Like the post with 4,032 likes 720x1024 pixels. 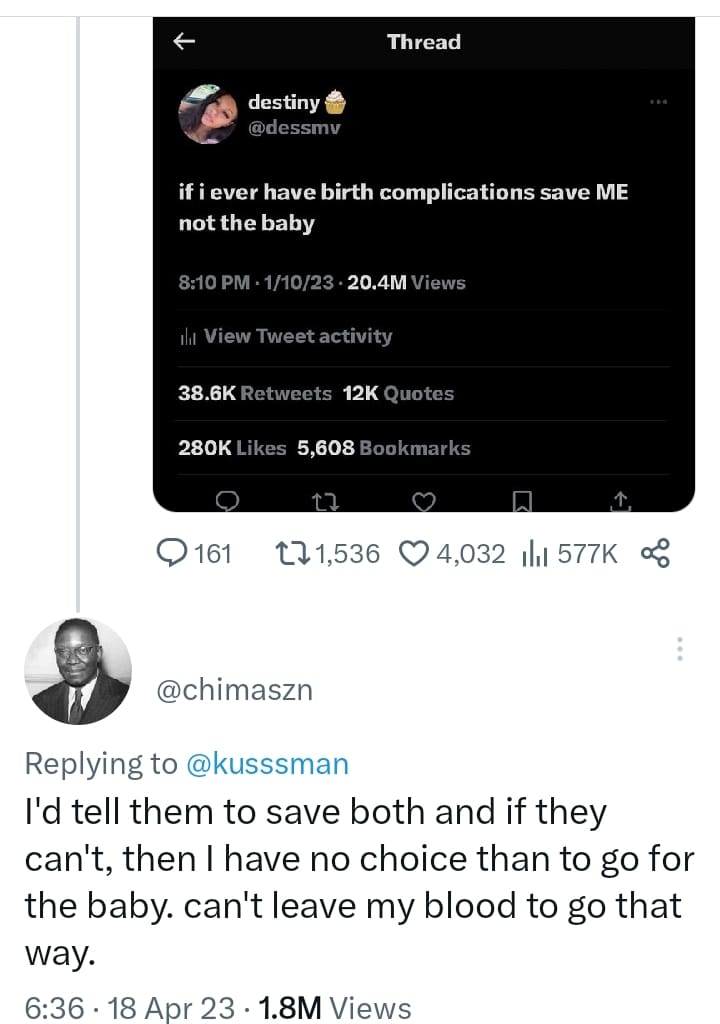pos(414,553)
